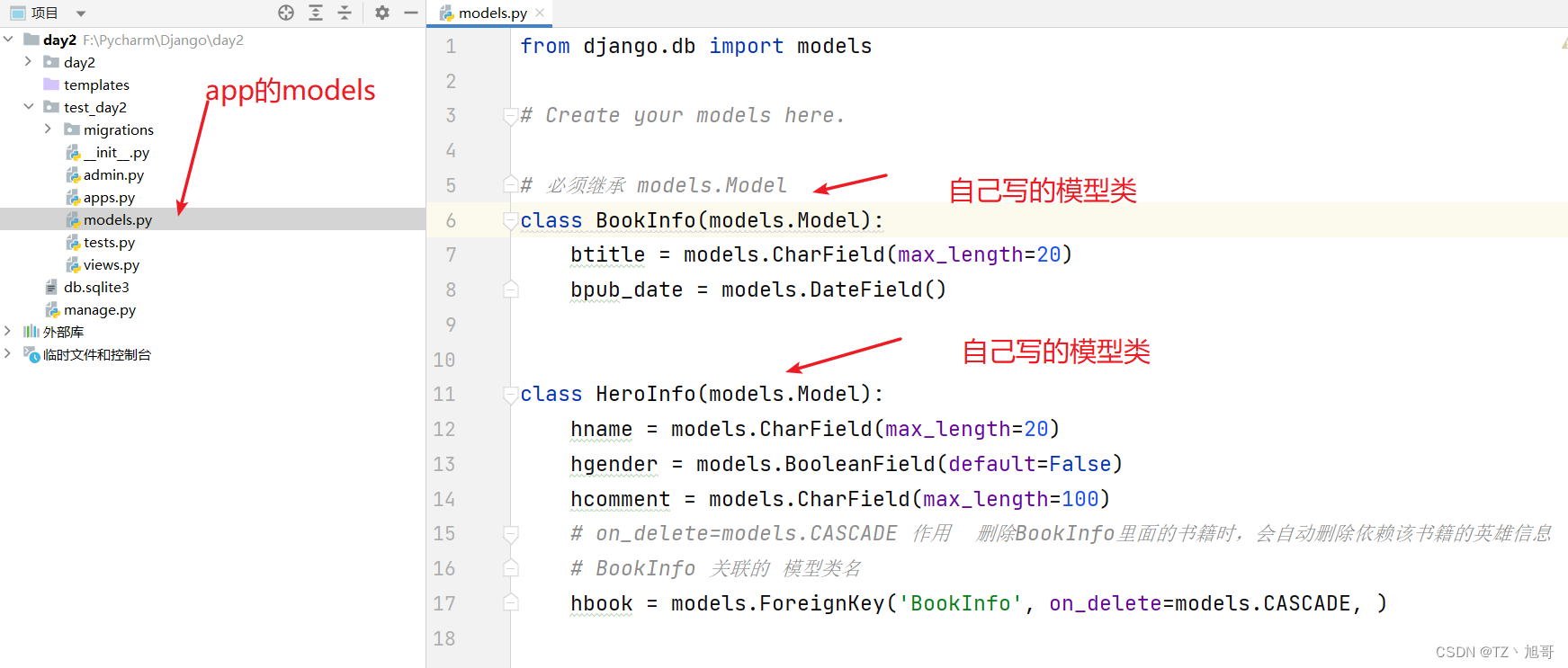This screenshot has height=668, width=1568.
Task: Click 'bpub_date' variable on line 8
Action: pos(626,289)
